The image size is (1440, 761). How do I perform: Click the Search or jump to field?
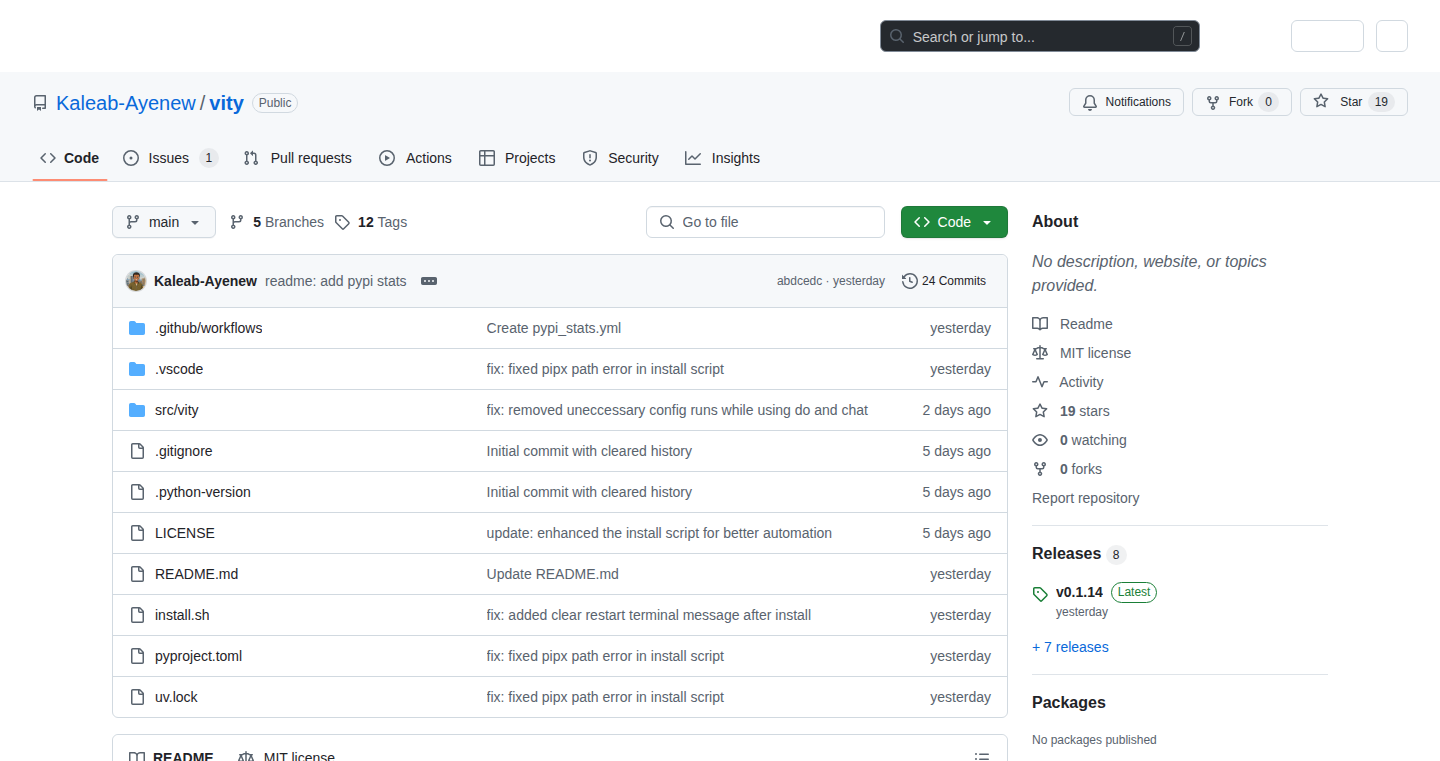point(1040,37)
